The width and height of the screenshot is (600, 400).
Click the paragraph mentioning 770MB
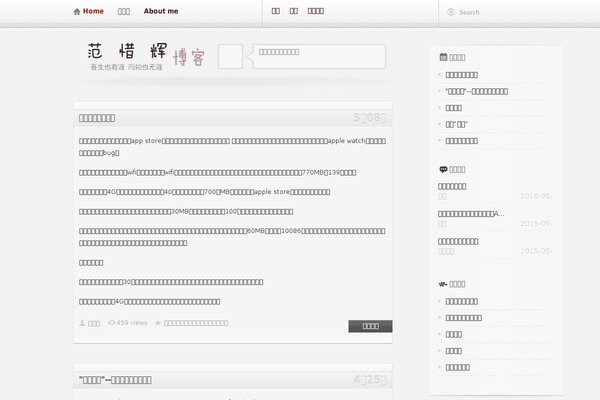coord(217,173)
